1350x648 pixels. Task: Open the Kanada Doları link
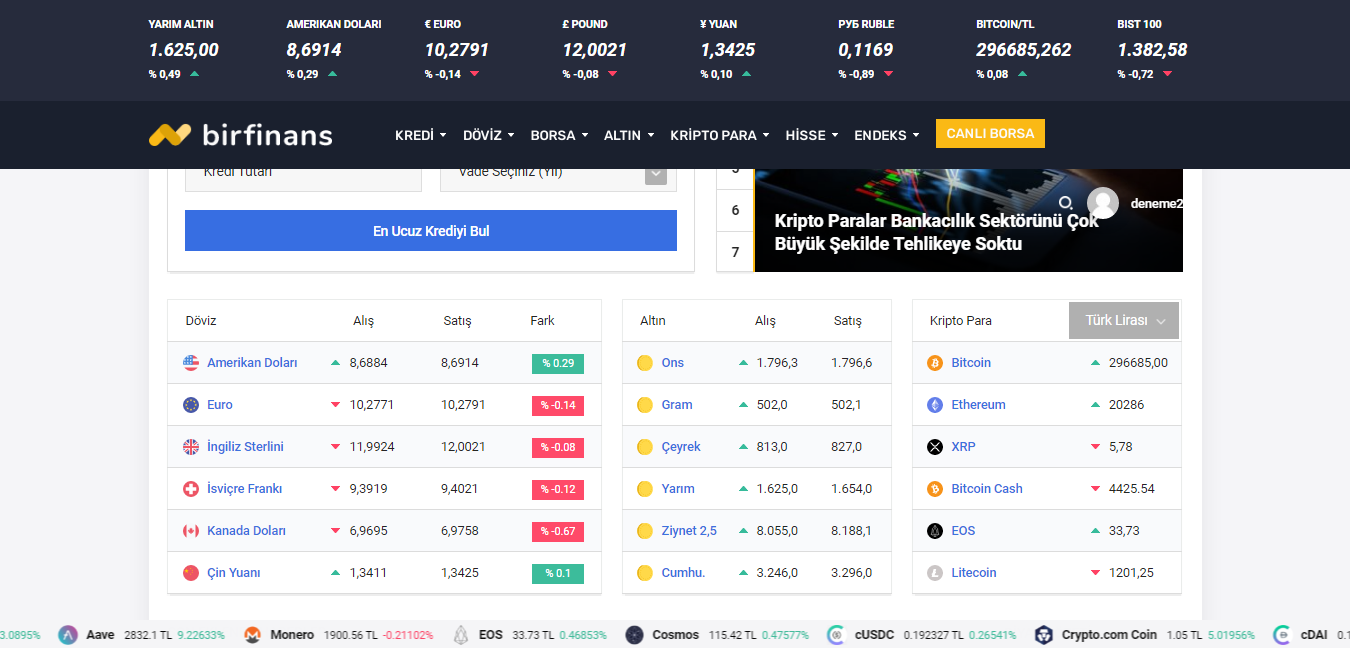(246, 531)
